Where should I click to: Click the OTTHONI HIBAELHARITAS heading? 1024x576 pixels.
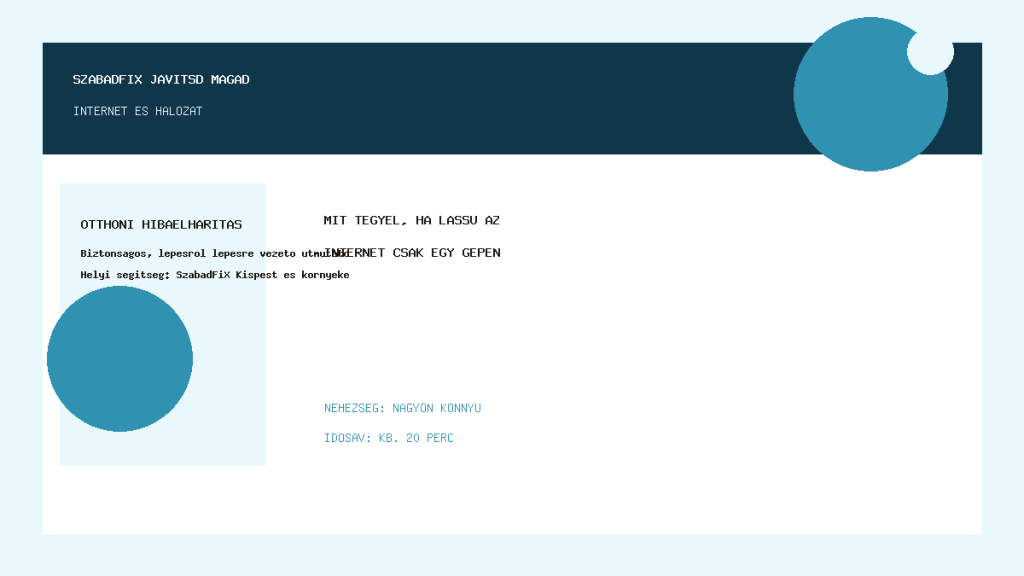pyautogui.click(x=161, y=225)
